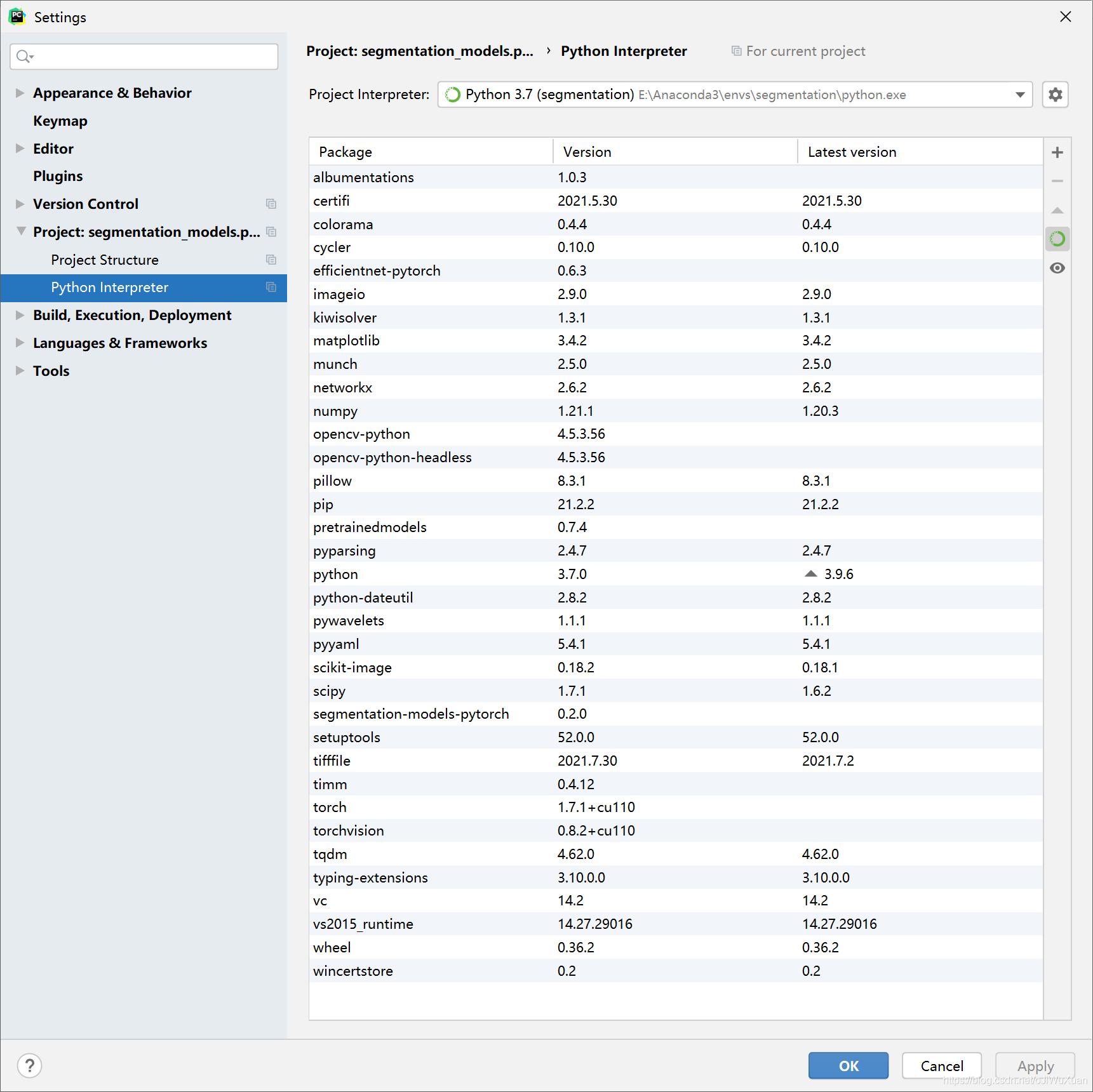Select the numpy package row
The height and width of the screenshot is (1092, 1093).
pos(676,411)
